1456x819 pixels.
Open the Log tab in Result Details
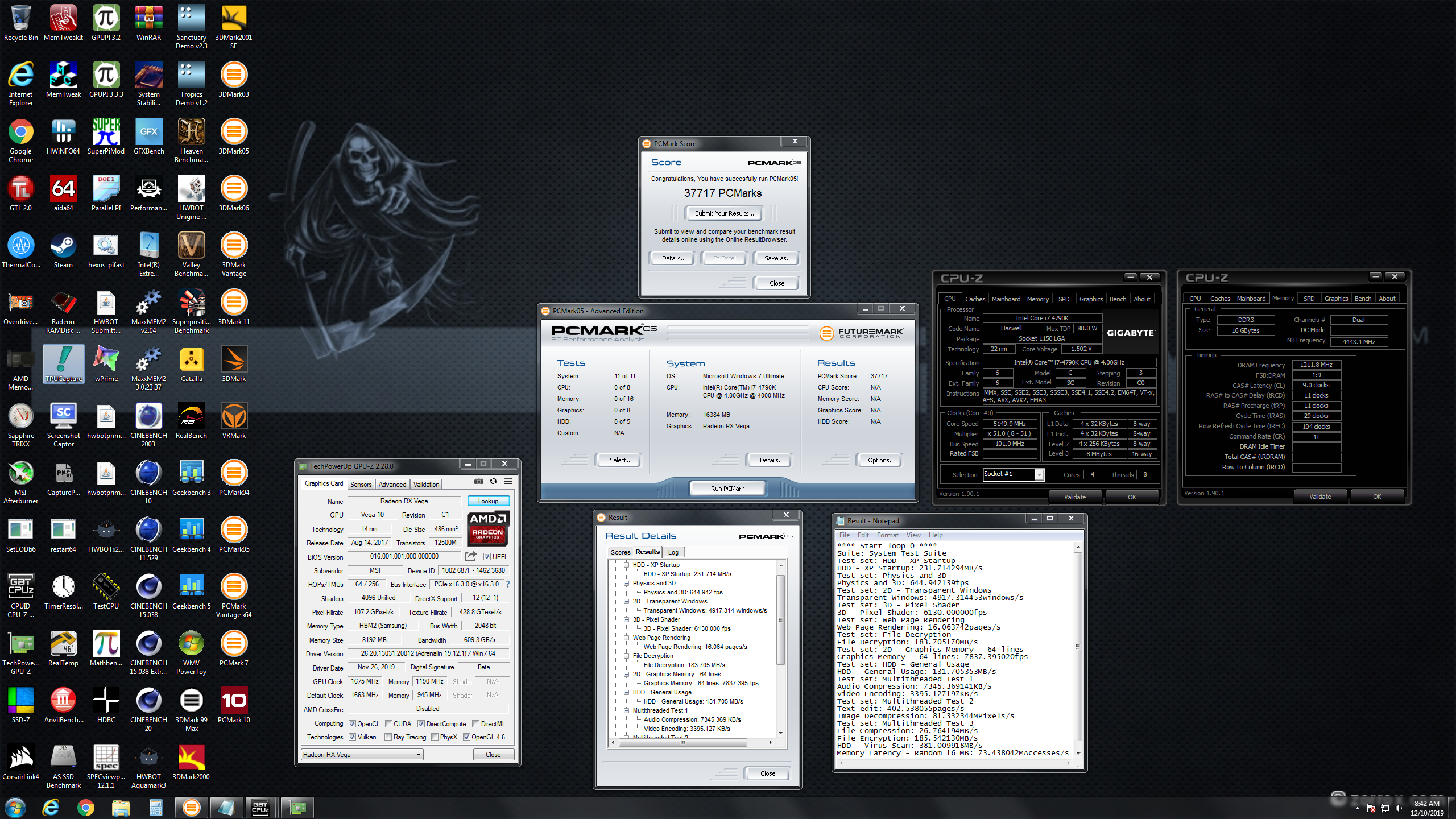[x=673, y=552]
